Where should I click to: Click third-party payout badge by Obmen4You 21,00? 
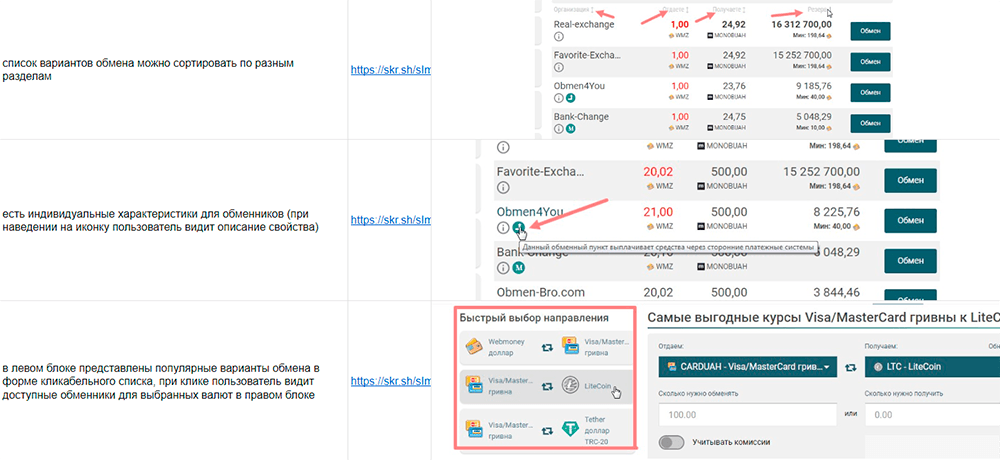[x=518, y=226]
